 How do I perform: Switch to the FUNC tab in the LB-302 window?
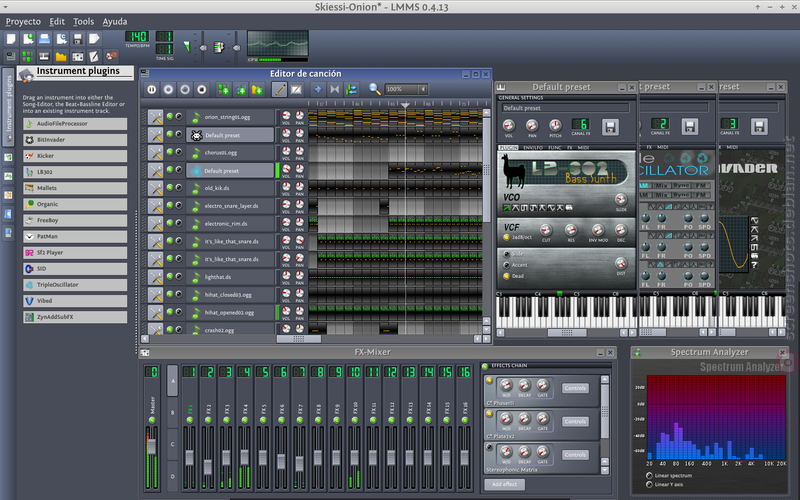pos(555,147)
